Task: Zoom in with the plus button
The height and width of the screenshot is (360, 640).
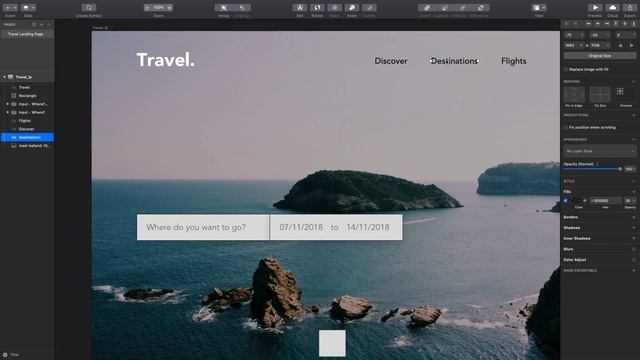Action: click(169, 8)
